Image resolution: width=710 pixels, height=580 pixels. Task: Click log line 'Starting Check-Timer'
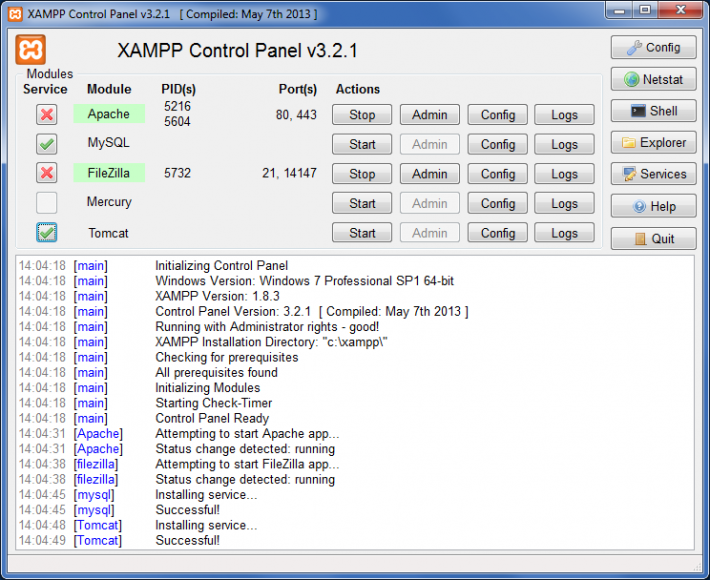[x=213, y=403]
